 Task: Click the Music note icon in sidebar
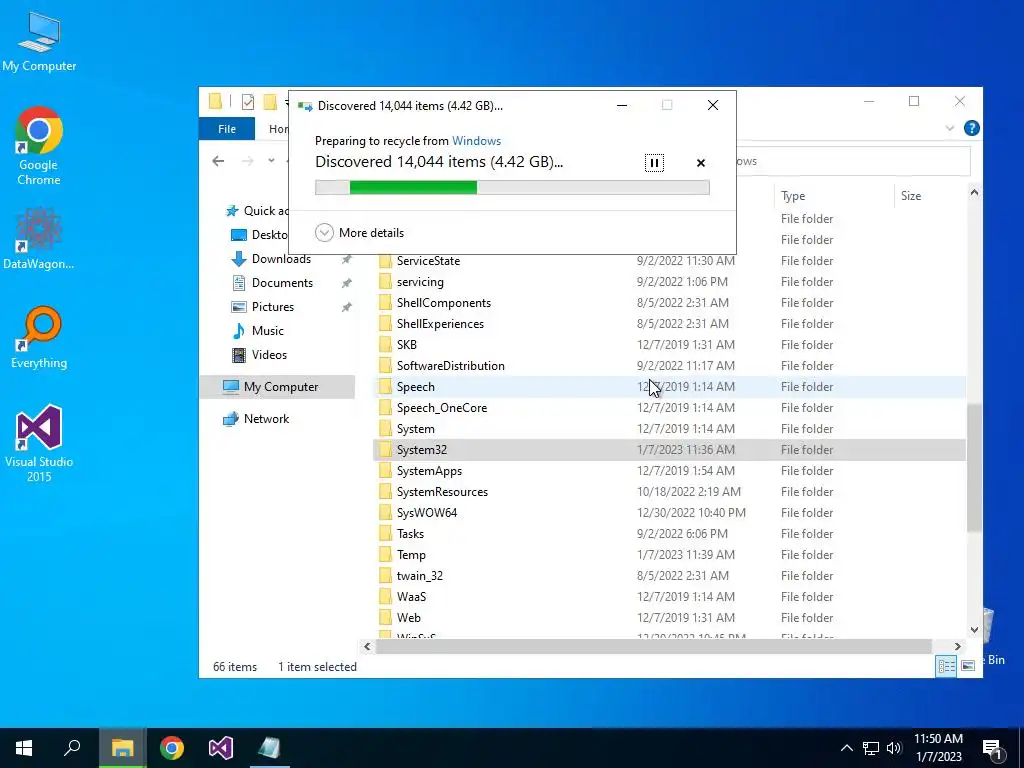238,330
